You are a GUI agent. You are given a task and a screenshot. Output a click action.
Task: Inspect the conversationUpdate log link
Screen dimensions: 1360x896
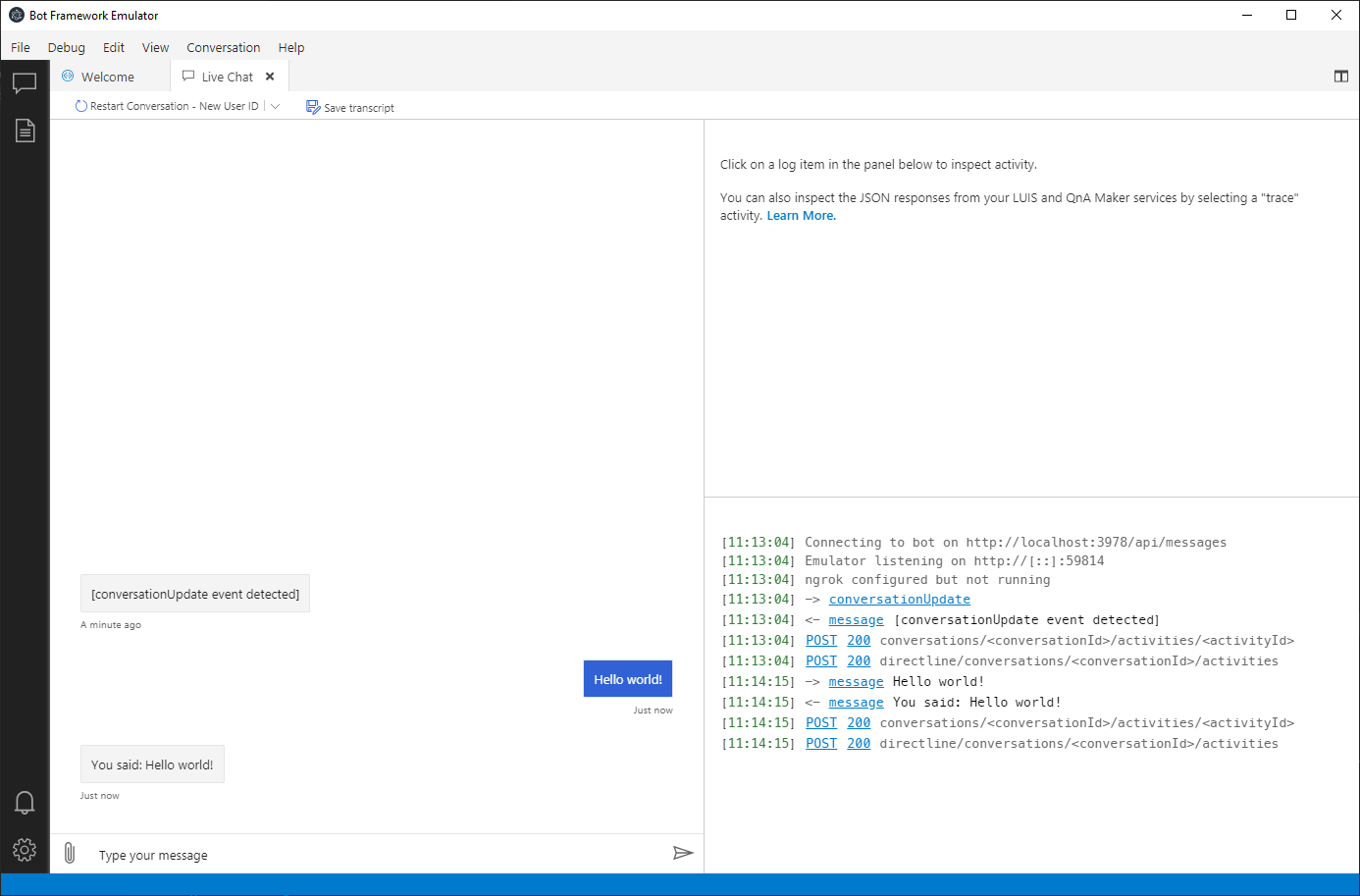(x=900, y=600)
